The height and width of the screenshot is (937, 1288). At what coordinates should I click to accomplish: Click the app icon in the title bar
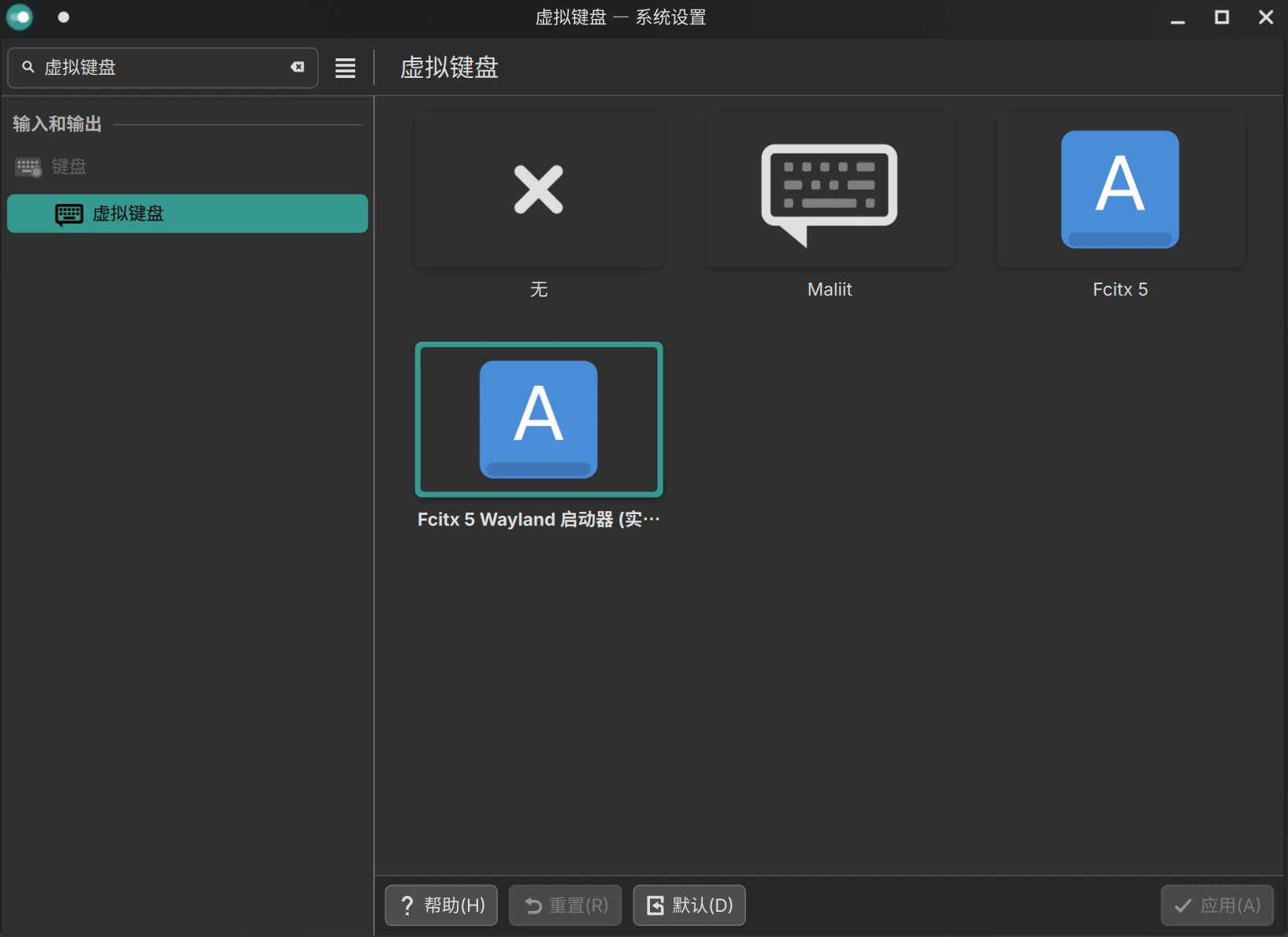20,17
